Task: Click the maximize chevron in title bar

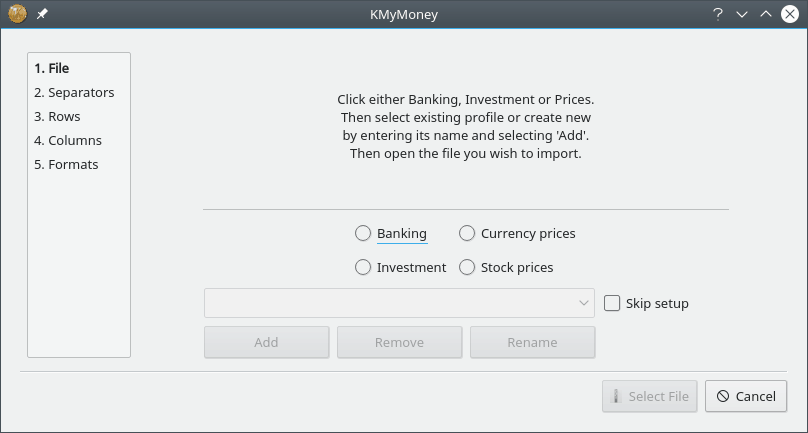Action: (x=766, y=14)
